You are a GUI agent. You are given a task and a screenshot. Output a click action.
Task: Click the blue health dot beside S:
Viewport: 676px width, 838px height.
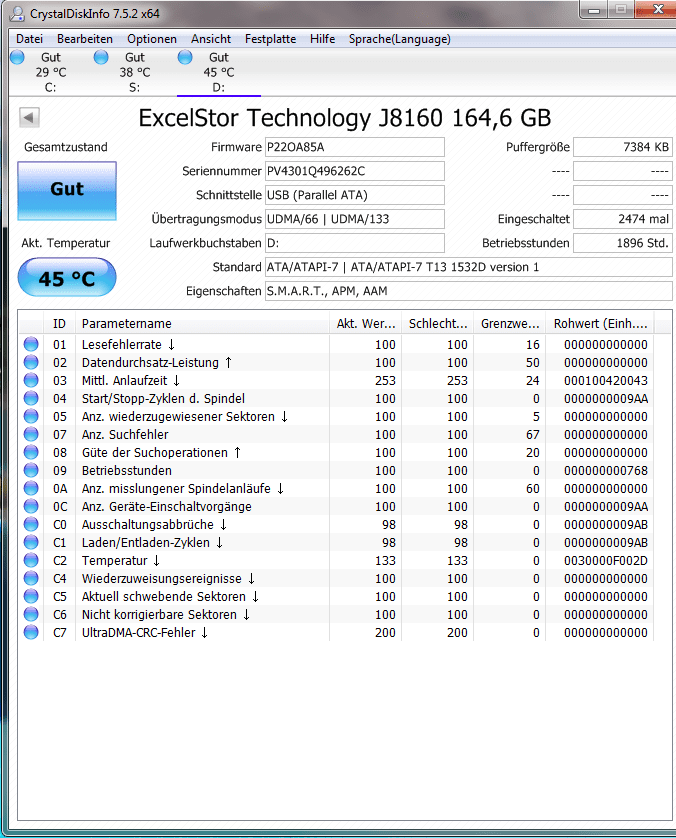(101, 57)
